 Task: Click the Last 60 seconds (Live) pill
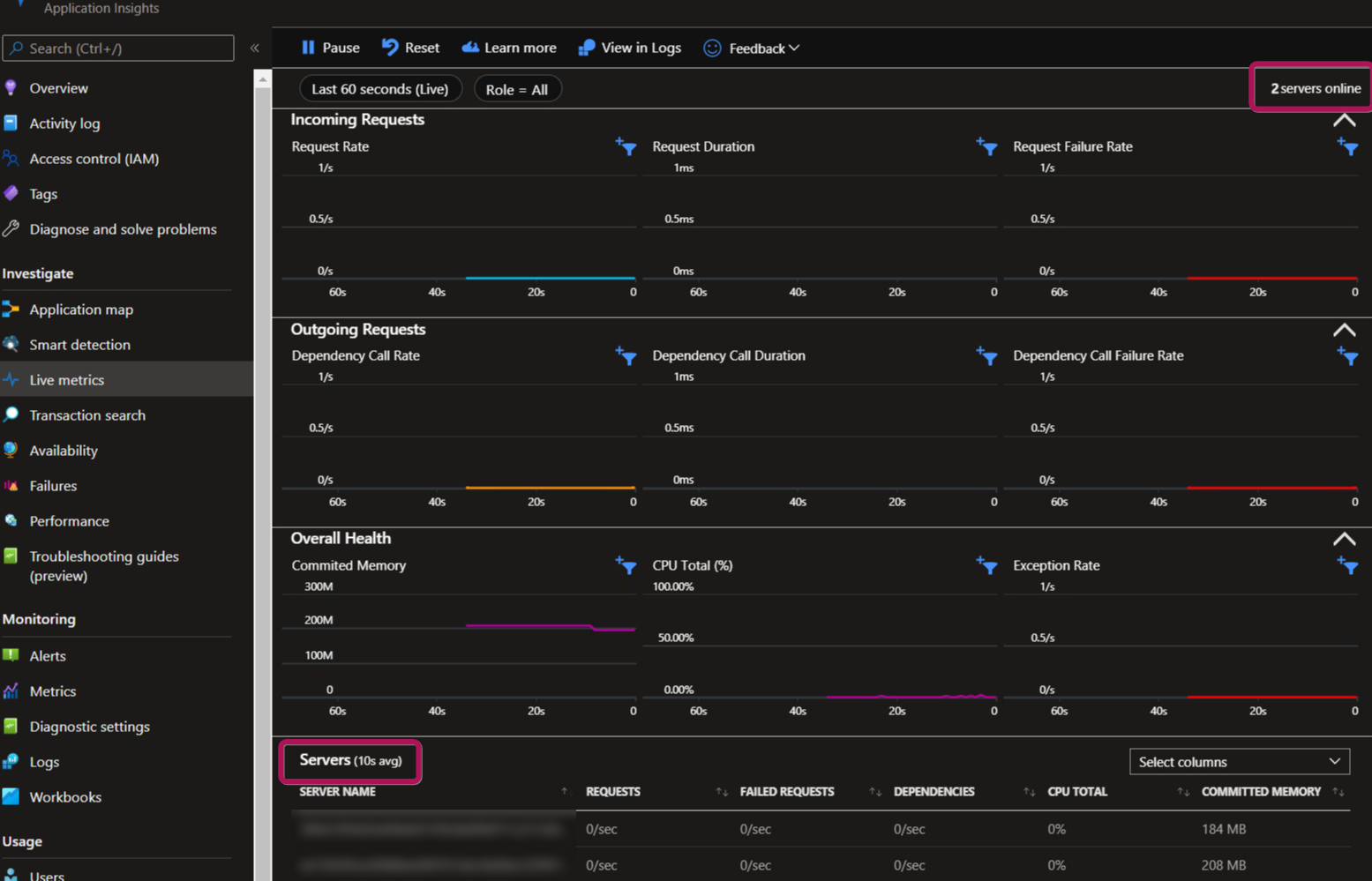(x=380, y=89)
